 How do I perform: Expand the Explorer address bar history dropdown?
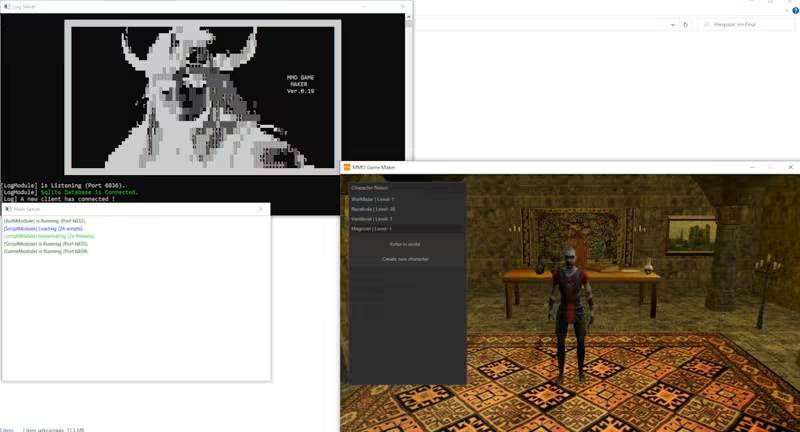coord(673,24)
